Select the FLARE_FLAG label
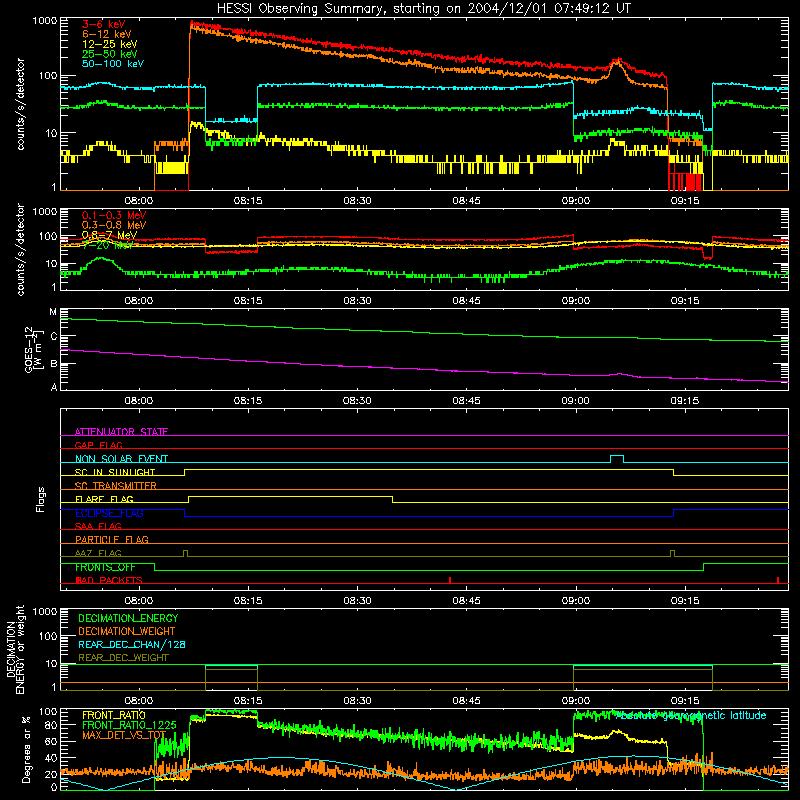 click(x=104, y=499)
